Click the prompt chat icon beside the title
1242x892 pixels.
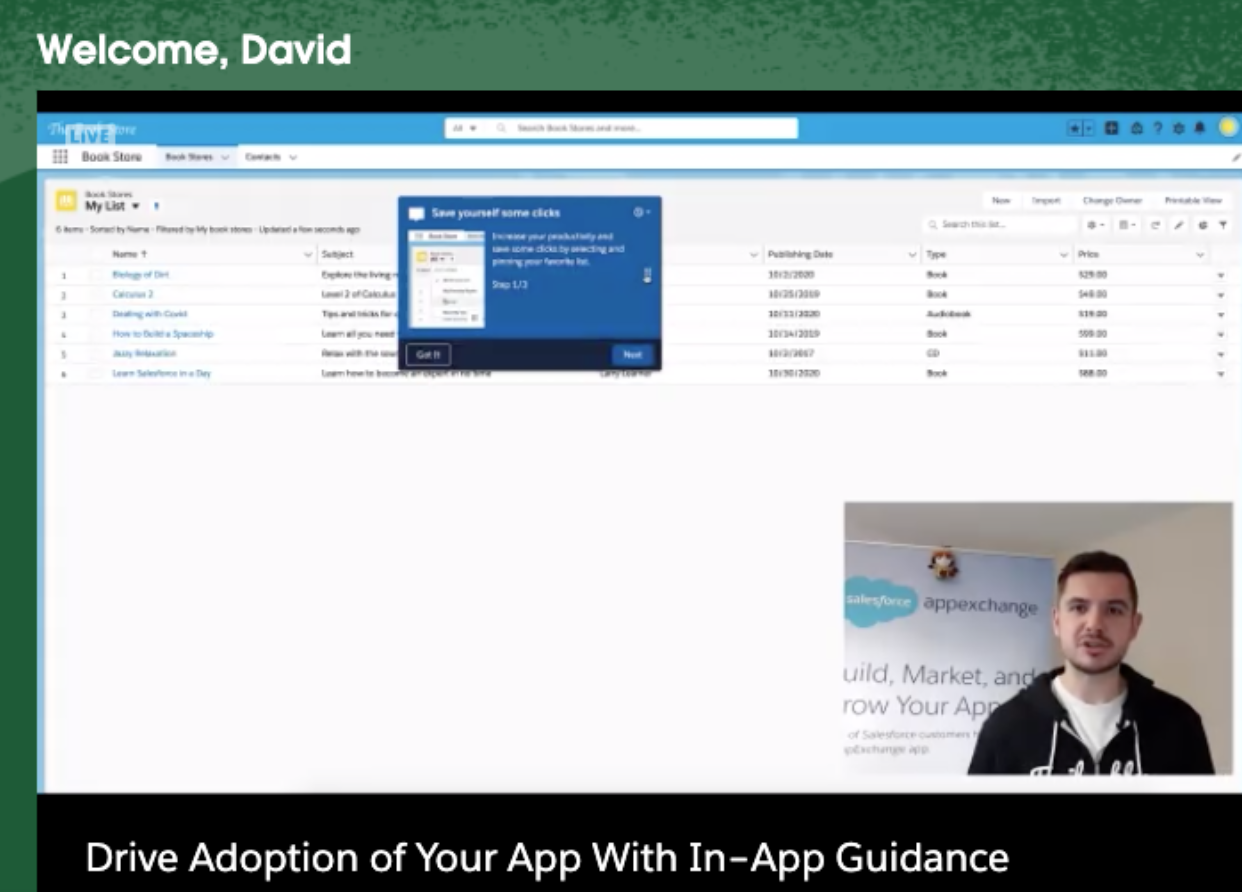417,213
